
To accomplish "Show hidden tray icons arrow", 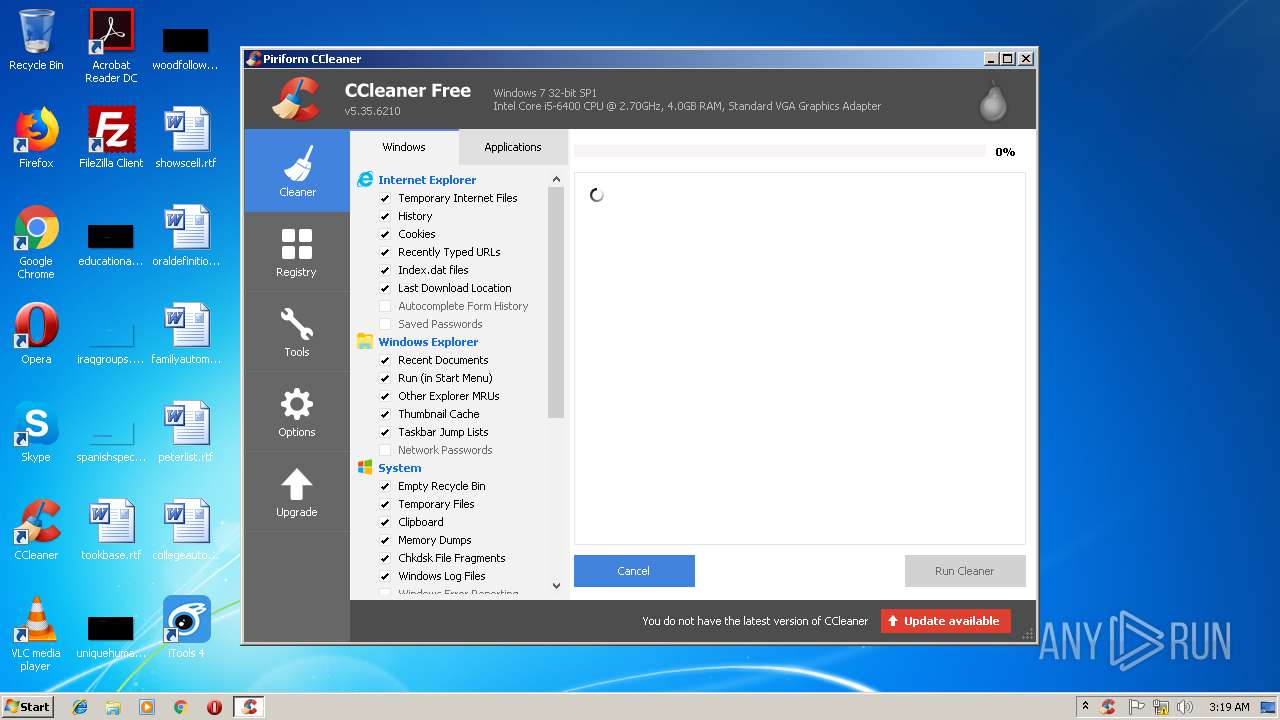I will coord(1085,707).
